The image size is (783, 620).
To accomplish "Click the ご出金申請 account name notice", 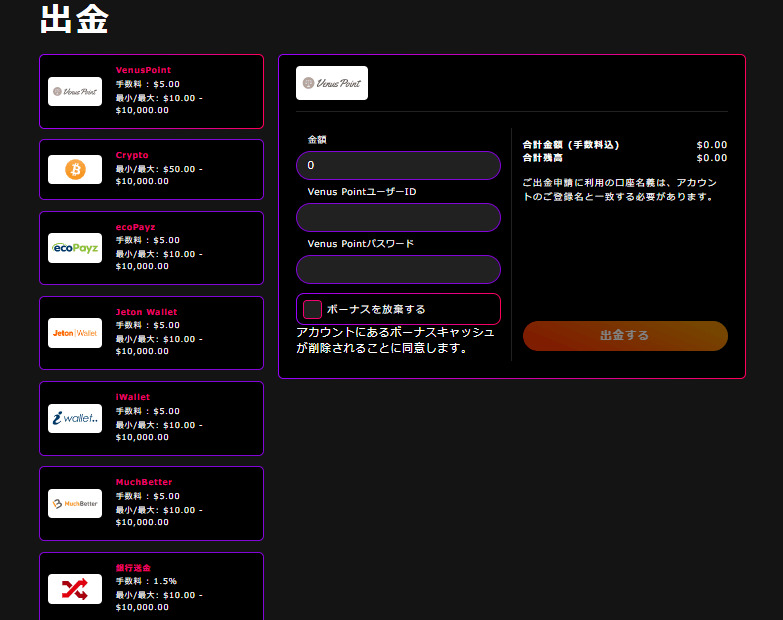I will (x=620, y=190).
